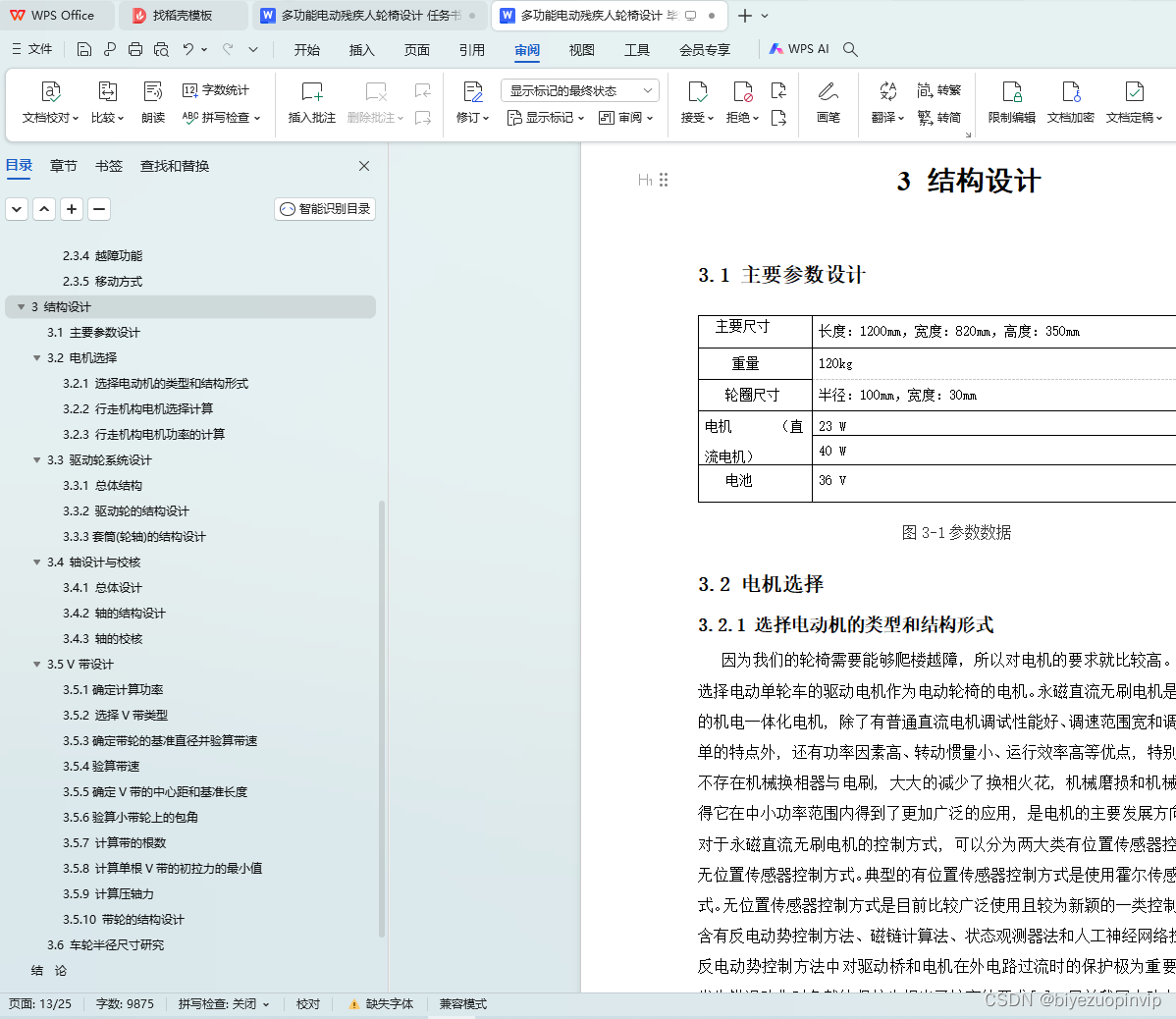Image resolution: width=1176 pixels, height=1019 pixels.
Task: Select 3.6 车轮半径尺寸研究 in outline
Action: click(106, 944)
